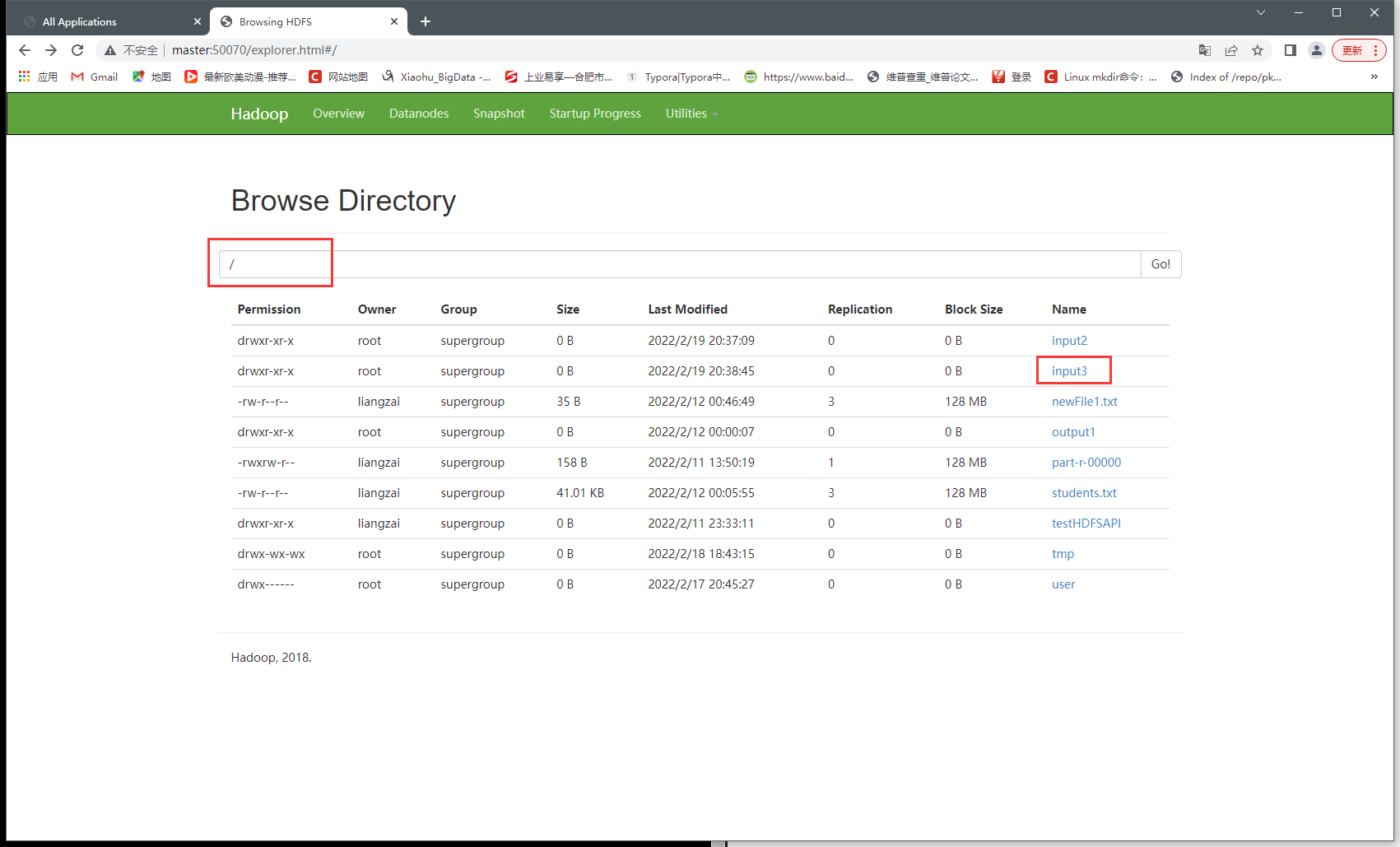
Task: Close the All Applications tab
Action: [x=198, y=21]
